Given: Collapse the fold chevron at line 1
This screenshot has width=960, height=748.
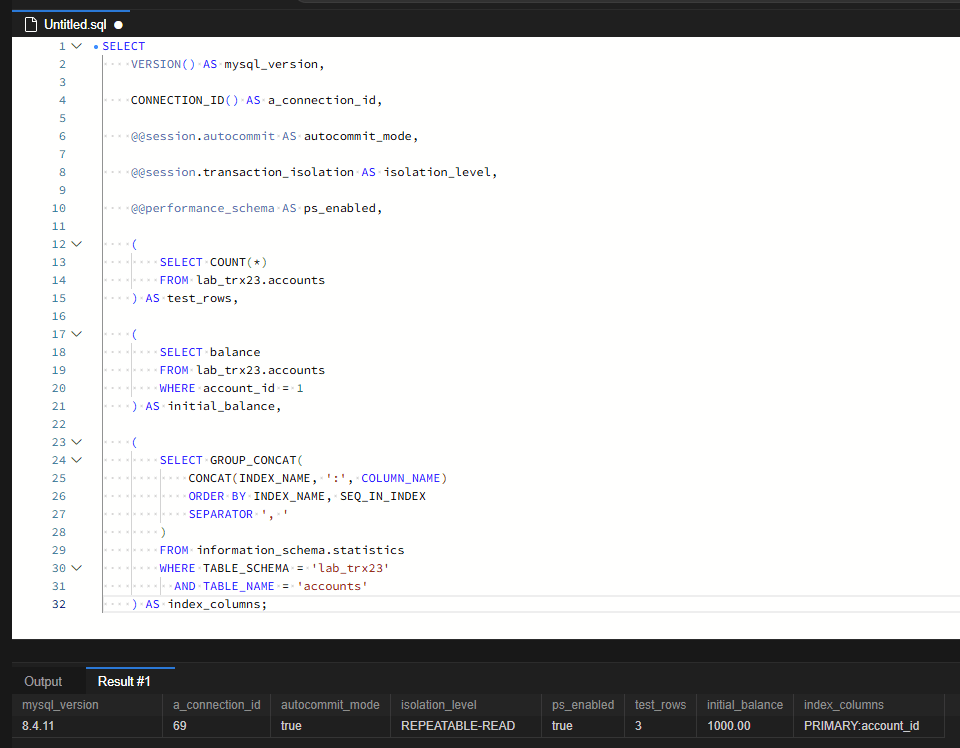Looking at the screenshot, I should (77, 46).
